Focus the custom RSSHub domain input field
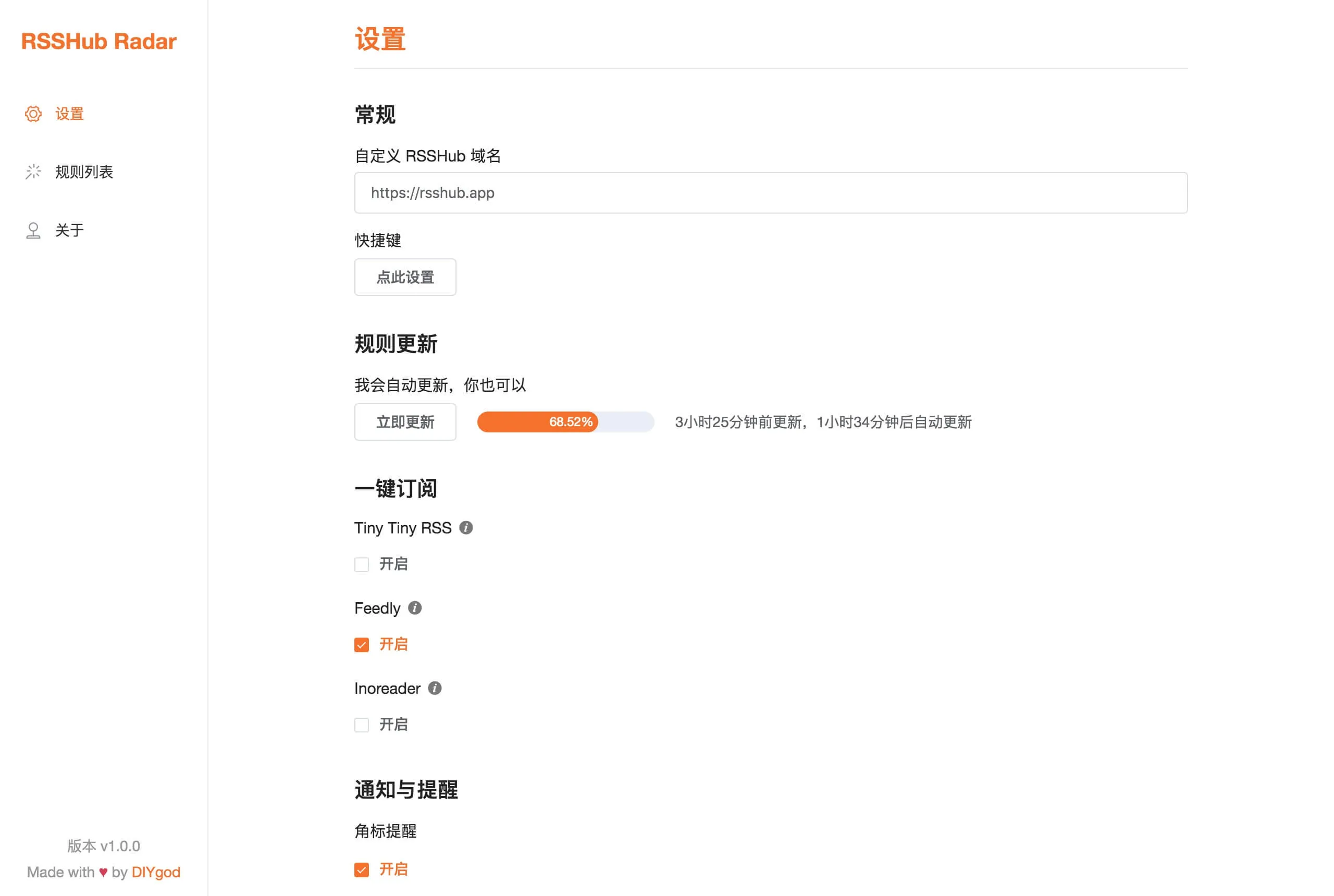The image size is (1334, 896). pyautogui.click(x=771, y=193)
